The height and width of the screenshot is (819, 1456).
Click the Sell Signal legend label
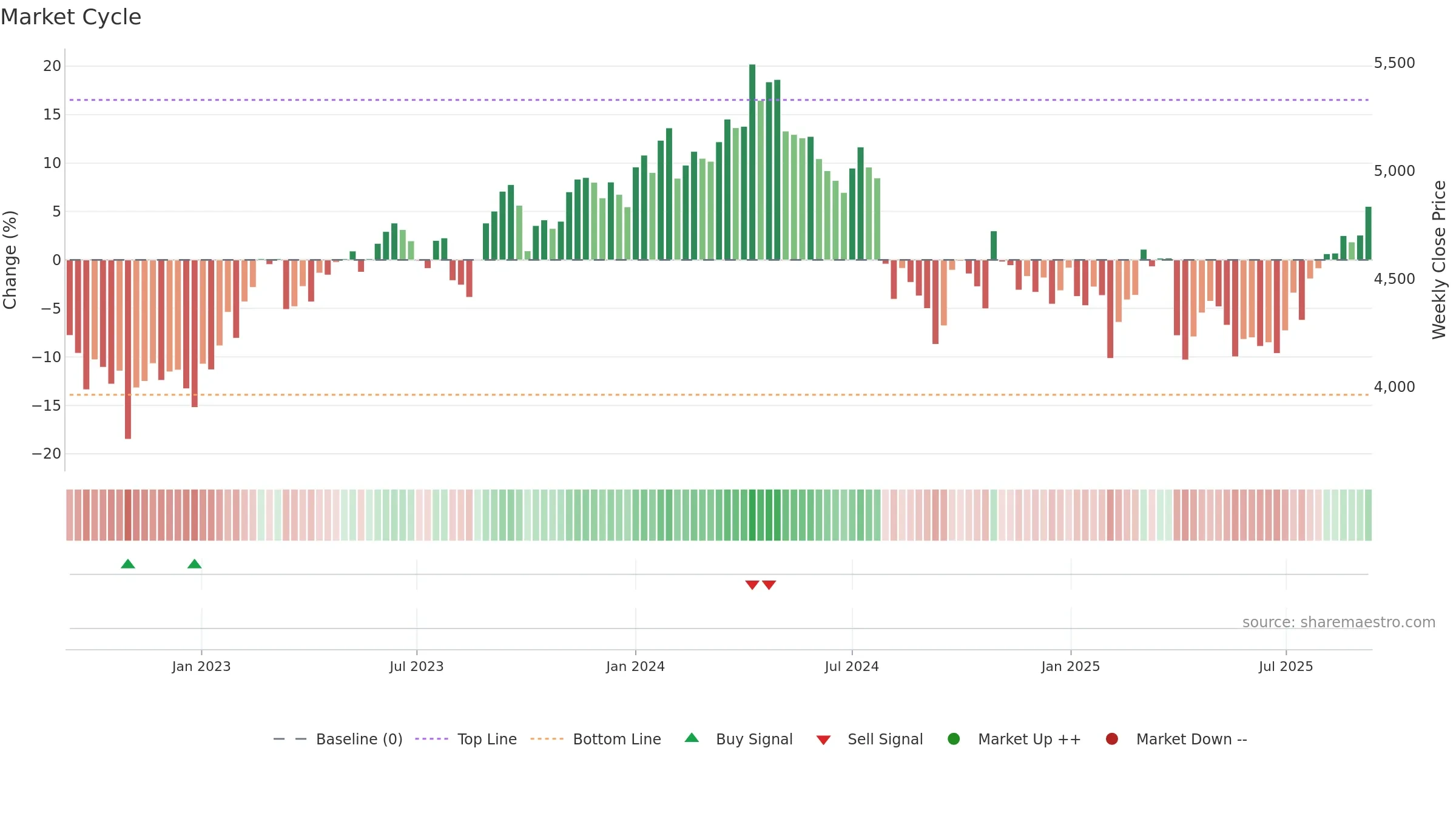[885, 739]
